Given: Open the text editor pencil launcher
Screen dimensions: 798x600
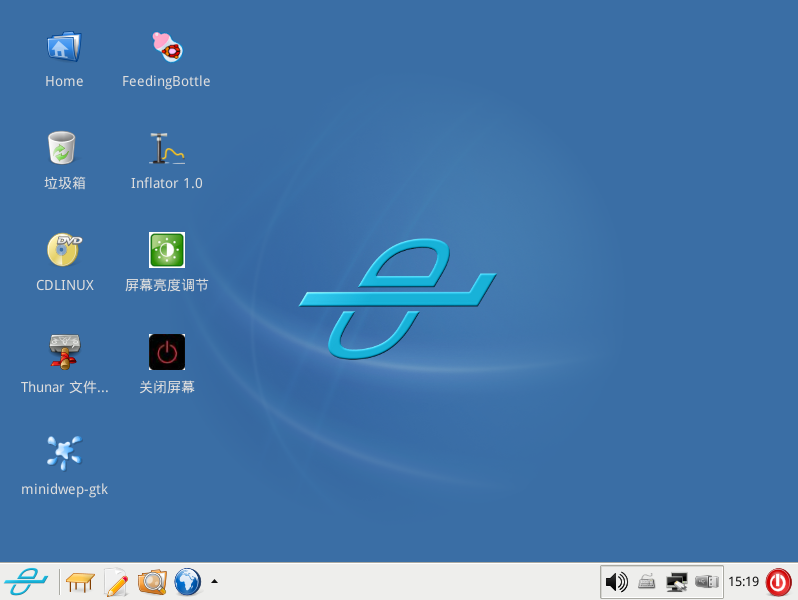Looking at the screenshot, I should [x=116, y=582].
